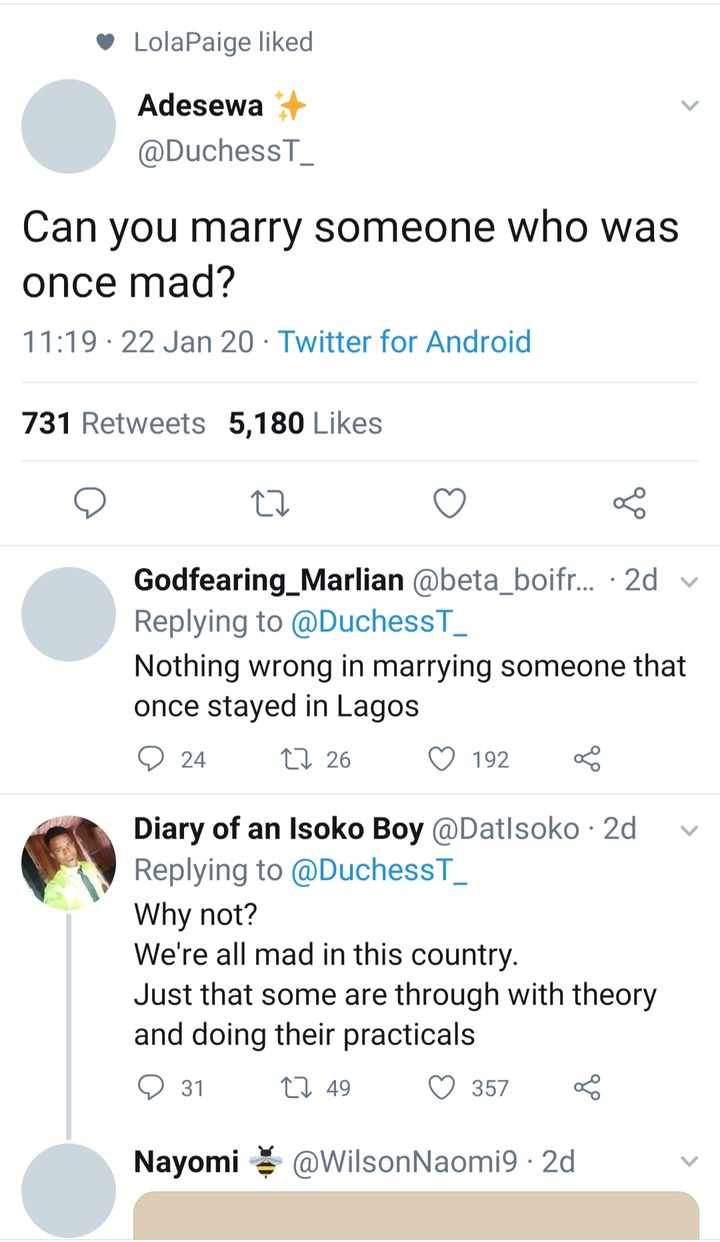Reply to Adesewa's main tweet
The image size is (720, 1242).
point(91,504)
